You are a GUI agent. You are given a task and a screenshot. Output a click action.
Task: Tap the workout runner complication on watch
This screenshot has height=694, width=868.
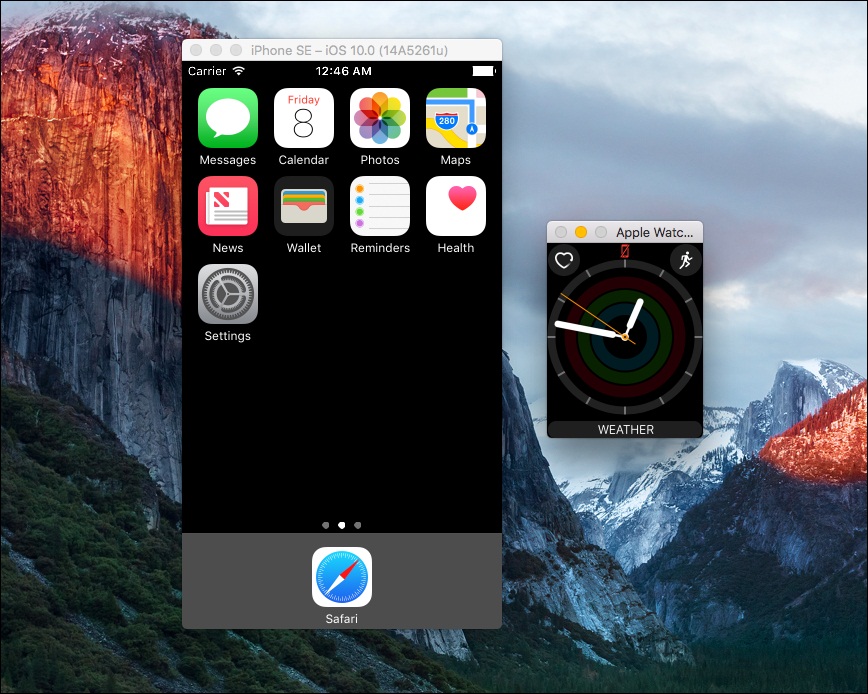(686, 260)
